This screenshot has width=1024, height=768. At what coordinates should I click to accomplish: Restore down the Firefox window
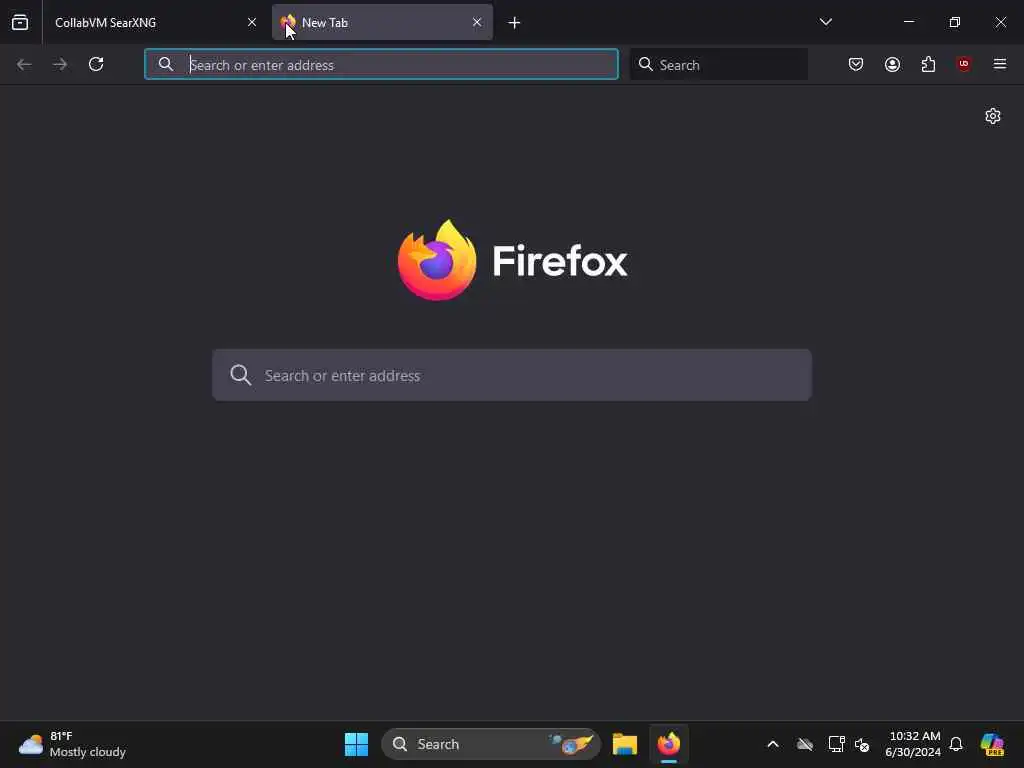[x=955, y=22]
